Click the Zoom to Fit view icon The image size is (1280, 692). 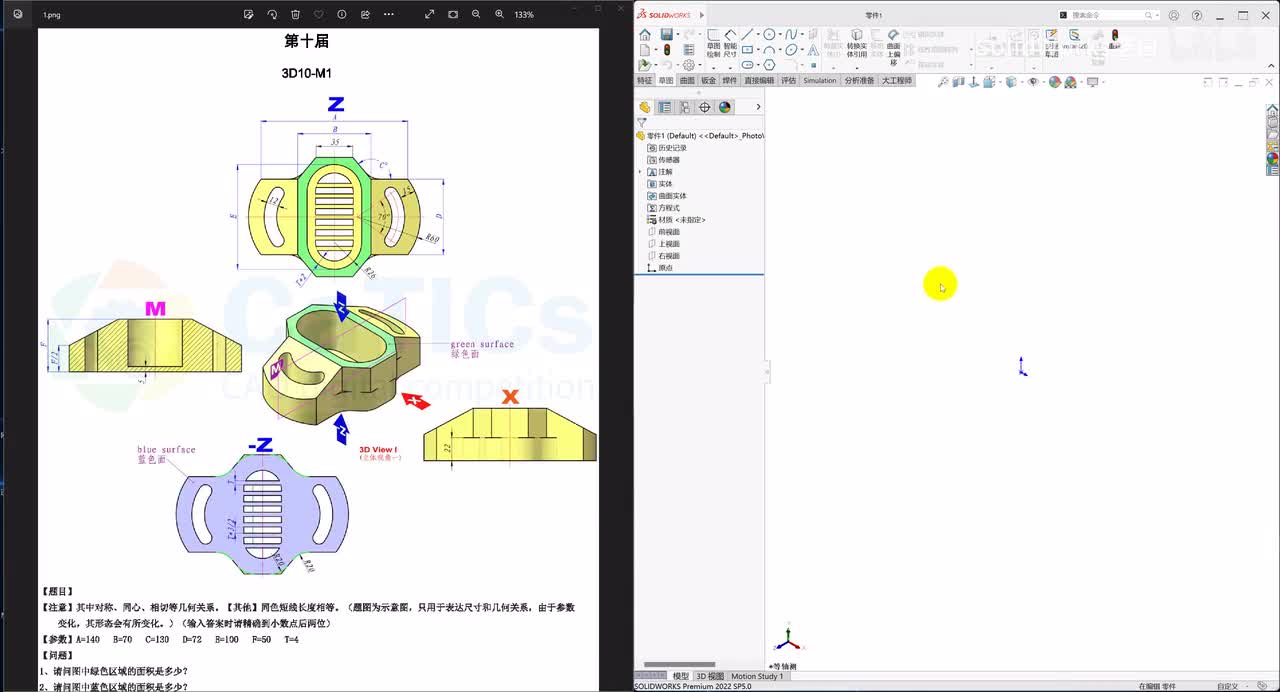coord(943,82)
